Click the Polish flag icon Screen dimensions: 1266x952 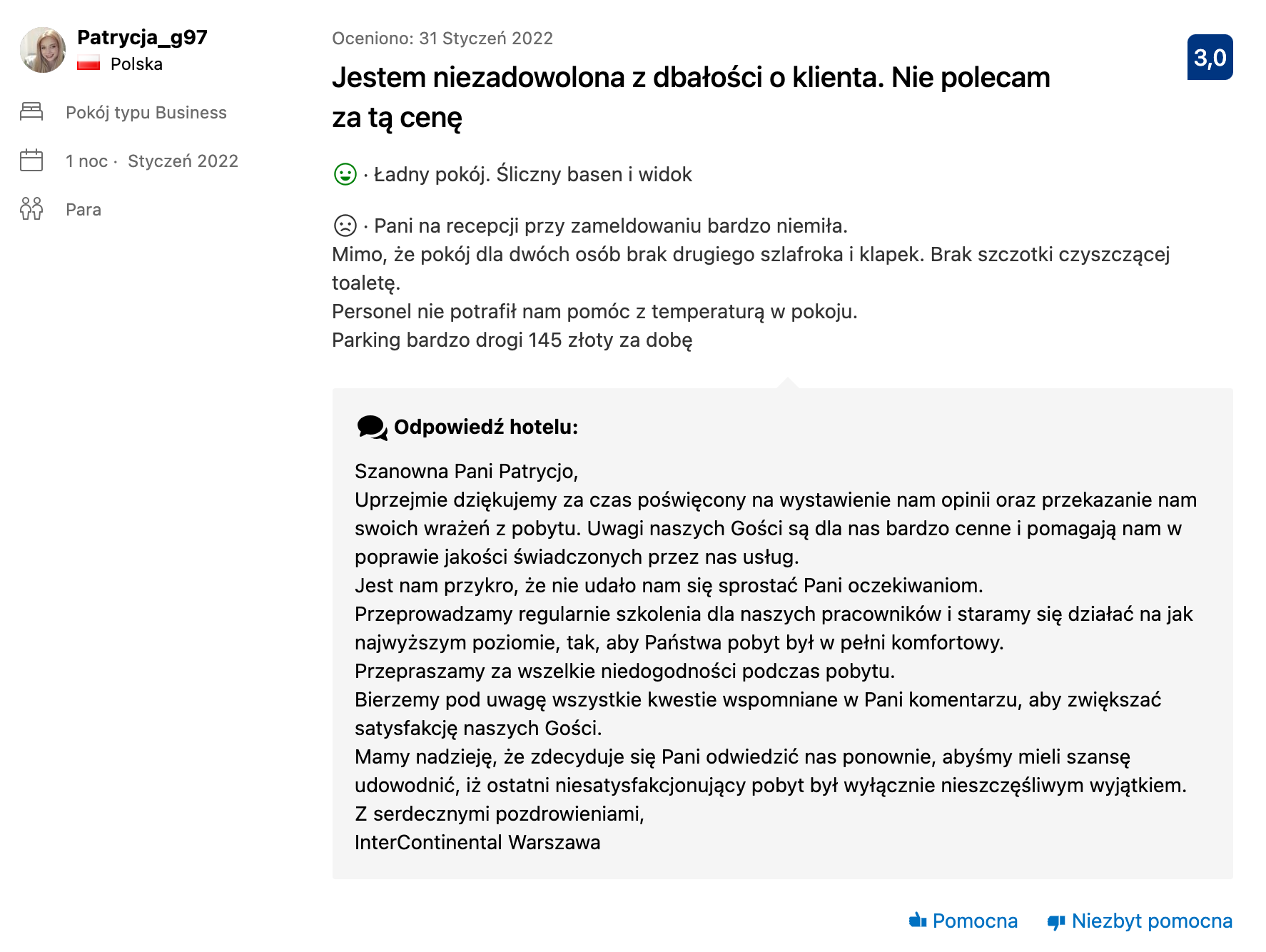(88, 64)
